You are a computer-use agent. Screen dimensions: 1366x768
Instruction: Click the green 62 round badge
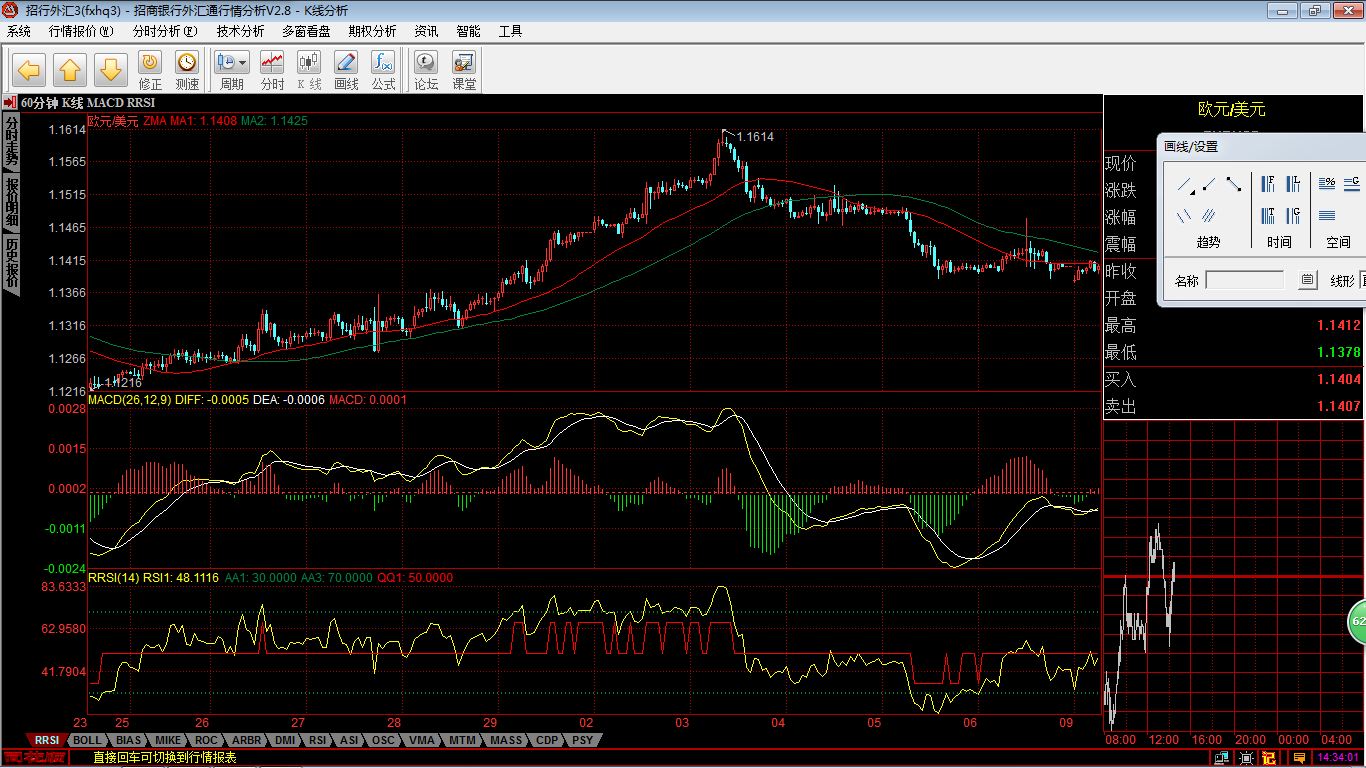pyautogui.click(x=1357, y=622)
